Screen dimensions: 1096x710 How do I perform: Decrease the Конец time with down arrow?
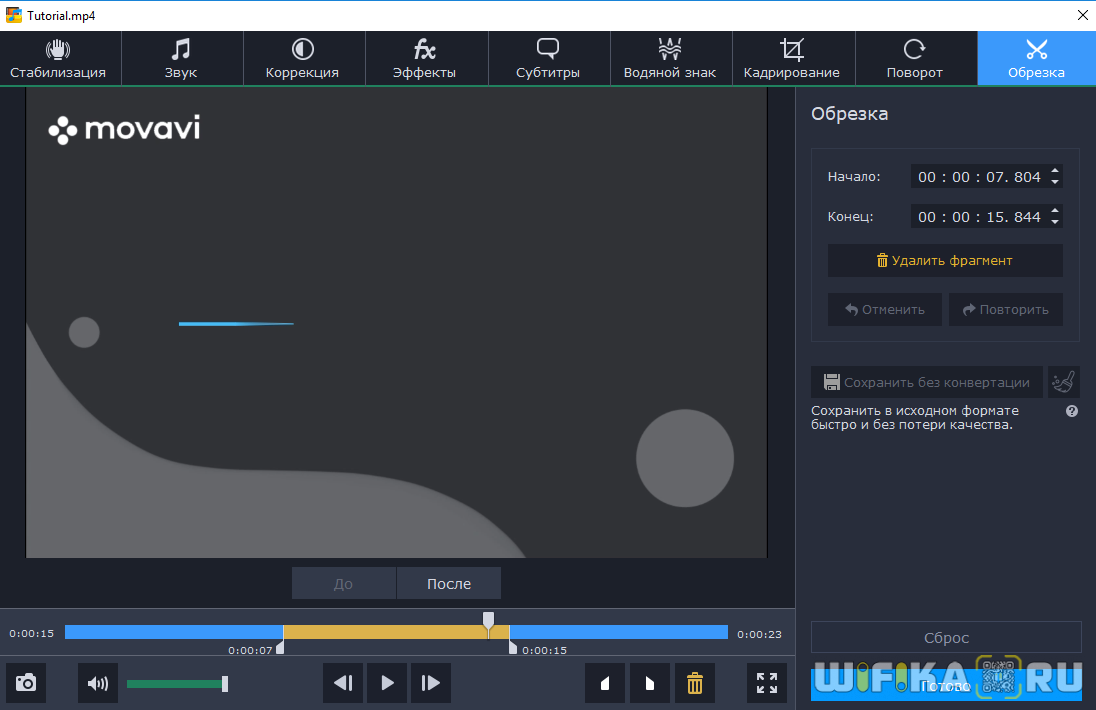coord(1055,222)
